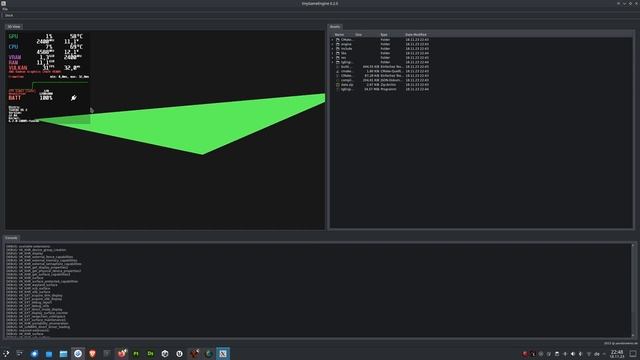
Task: Select the Console tab
Action: click(x=11, y=238)
